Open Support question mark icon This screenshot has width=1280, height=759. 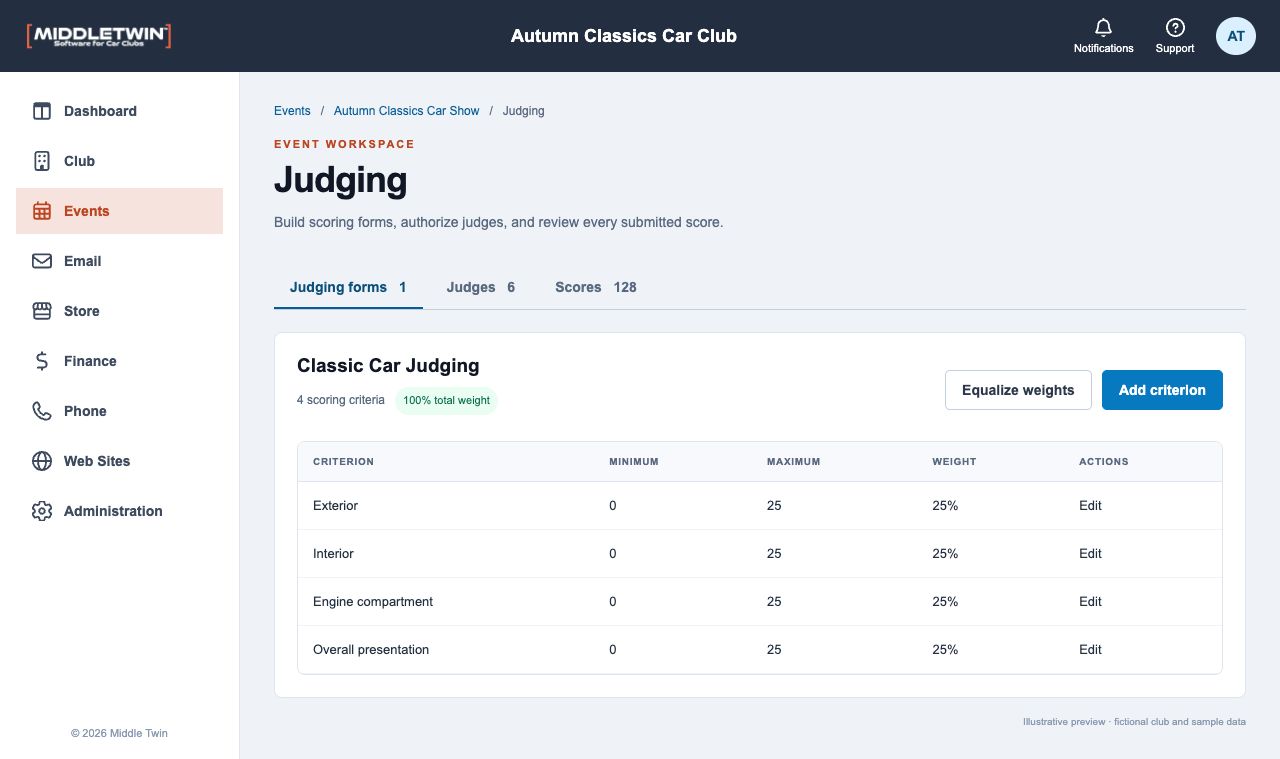[x=1175, y=27]
